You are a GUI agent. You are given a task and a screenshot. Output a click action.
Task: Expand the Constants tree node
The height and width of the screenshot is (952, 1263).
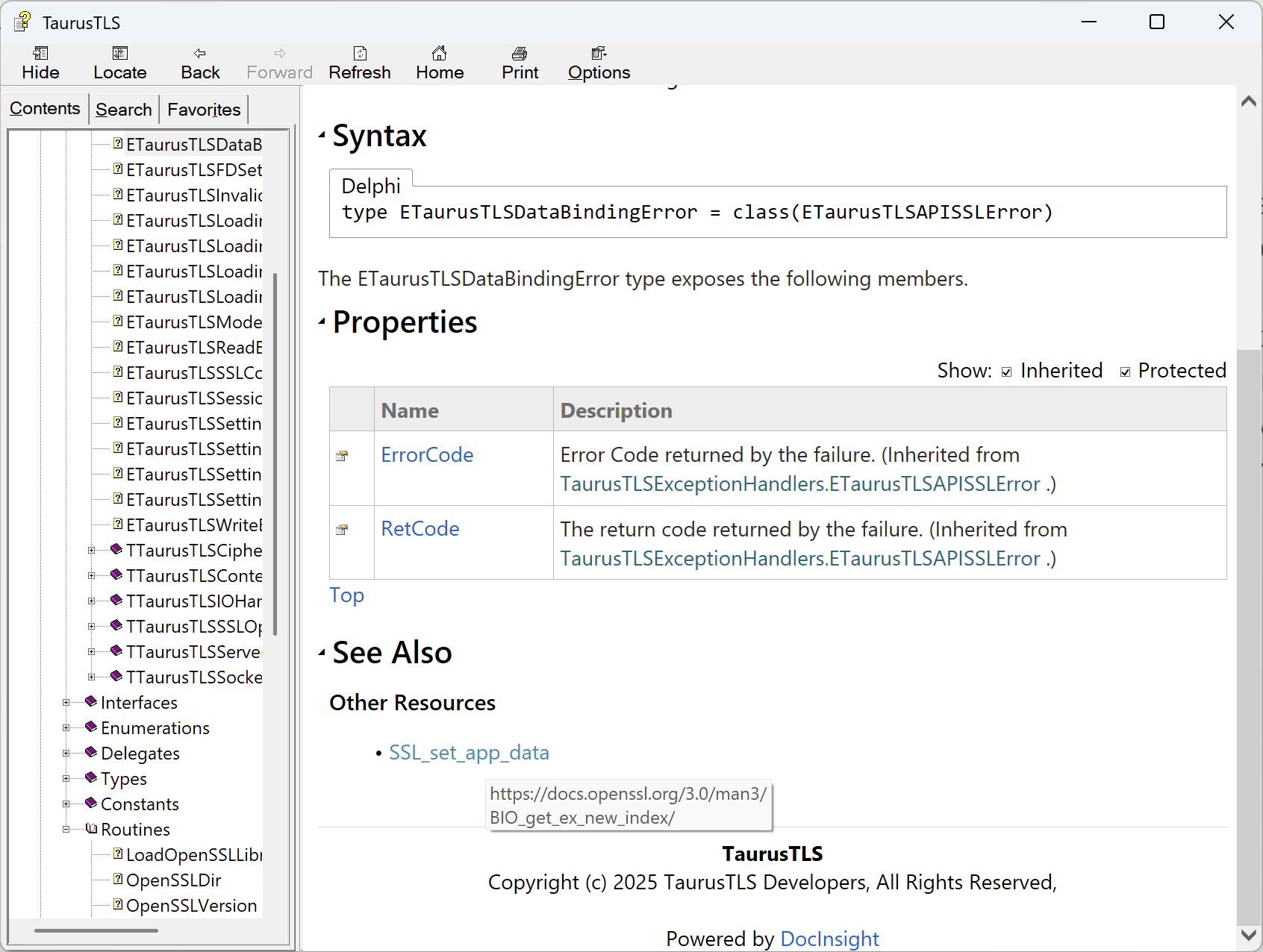coord(66,804)
